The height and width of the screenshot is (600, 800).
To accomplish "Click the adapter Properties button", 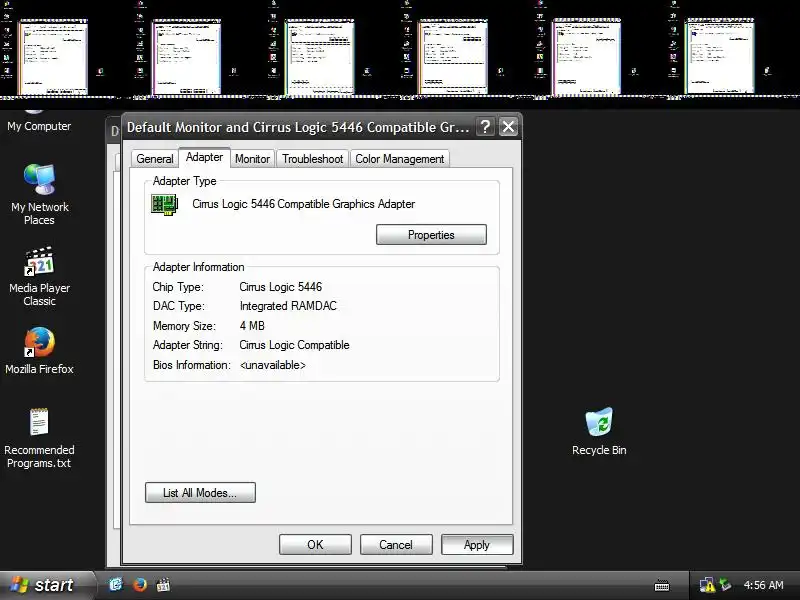I will click(x=431, y=235).
